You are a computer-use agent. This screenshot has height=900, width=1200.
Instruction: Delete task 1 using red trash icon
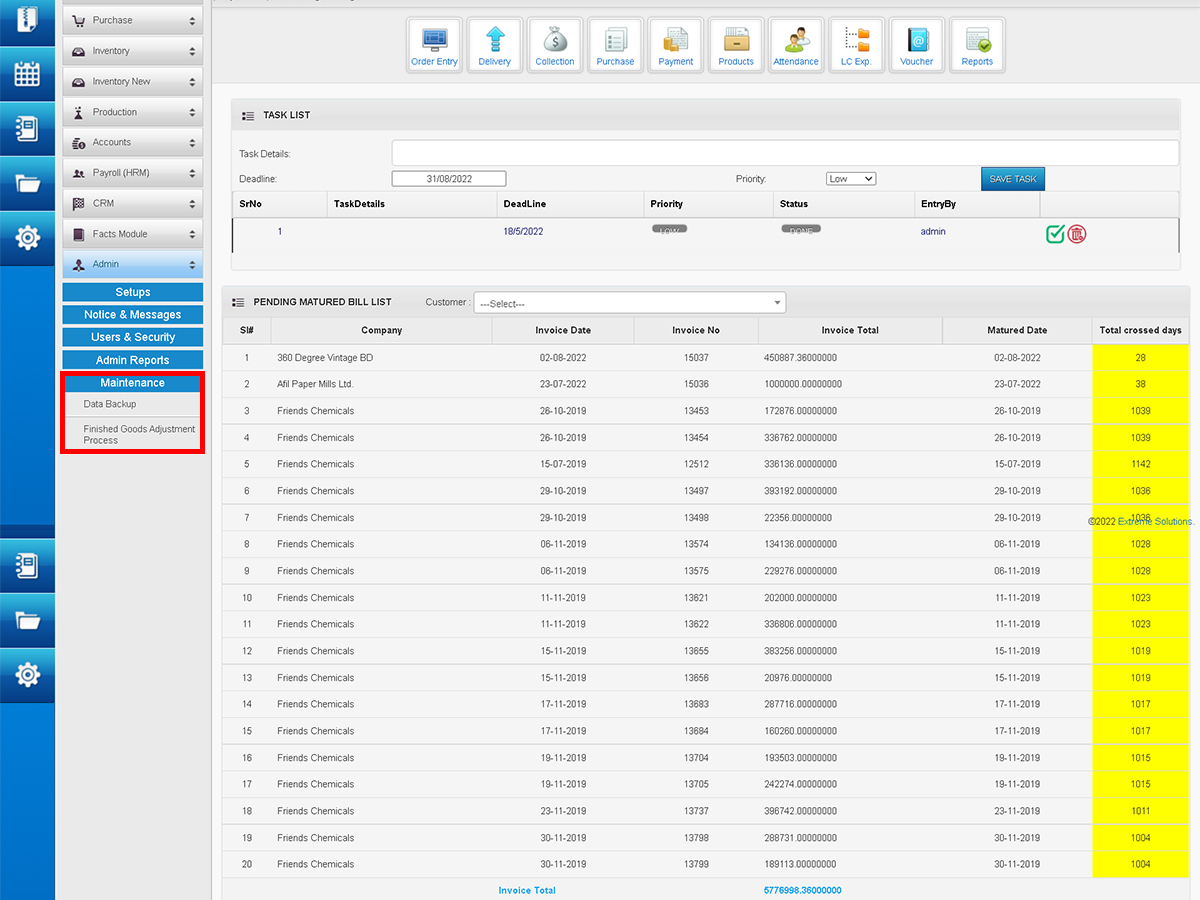1077,234
